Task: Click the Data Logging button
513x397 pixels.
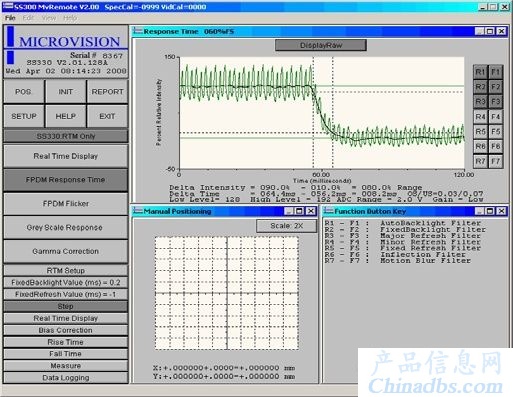Action: tap(66, 378)
